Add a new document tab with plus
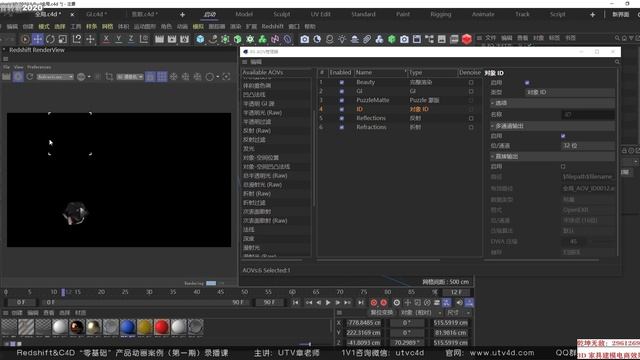Viewport: 640px width, 360px height. coord(182,15)
